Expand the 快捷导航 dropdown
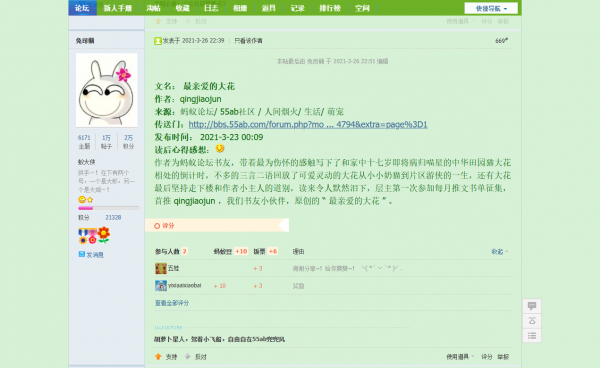Image resolution: width=600 pixels, height=368 pixels. click(491, 8)
